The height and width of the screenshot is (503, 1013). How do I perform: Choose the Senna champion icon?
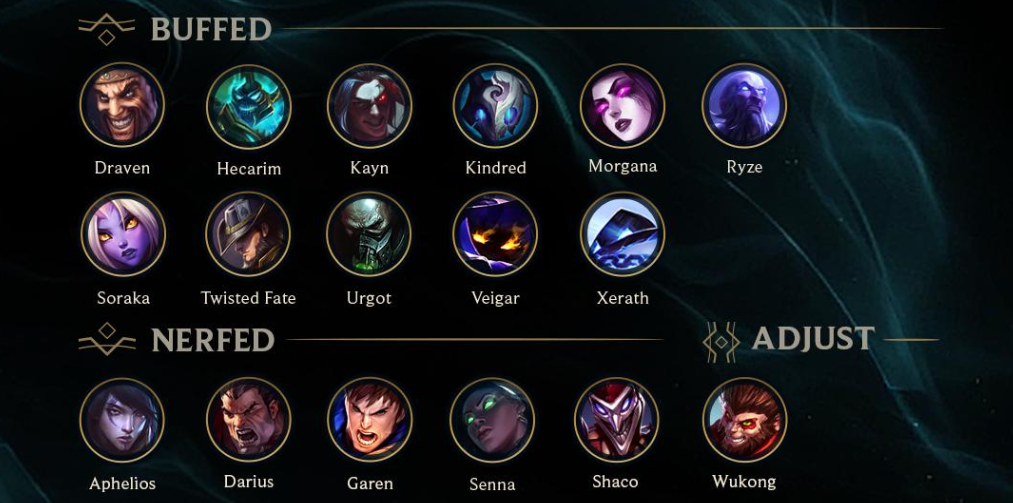(492, 420)
